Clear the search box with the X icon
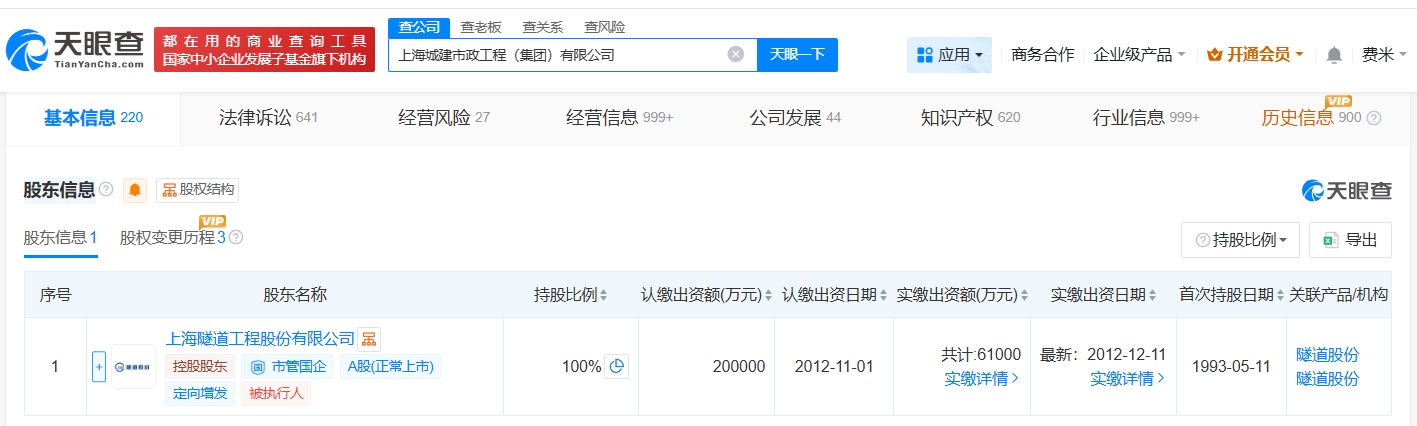This screenshot has width=1417, height=426. coord(735,55)
